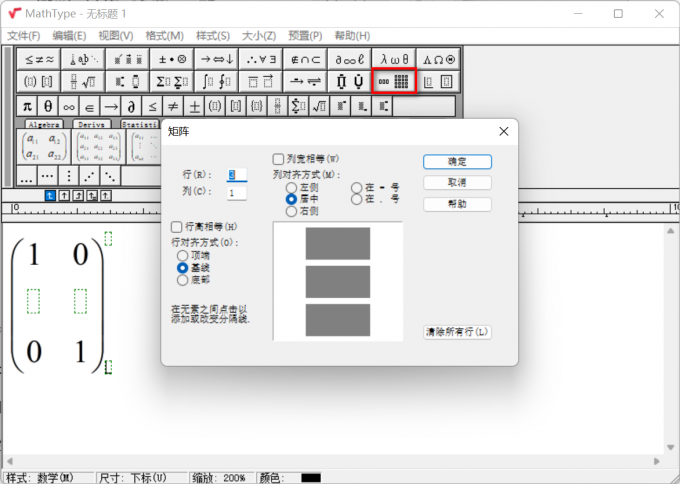Close the 矩阵 dialog

click(x=503, y=131)
